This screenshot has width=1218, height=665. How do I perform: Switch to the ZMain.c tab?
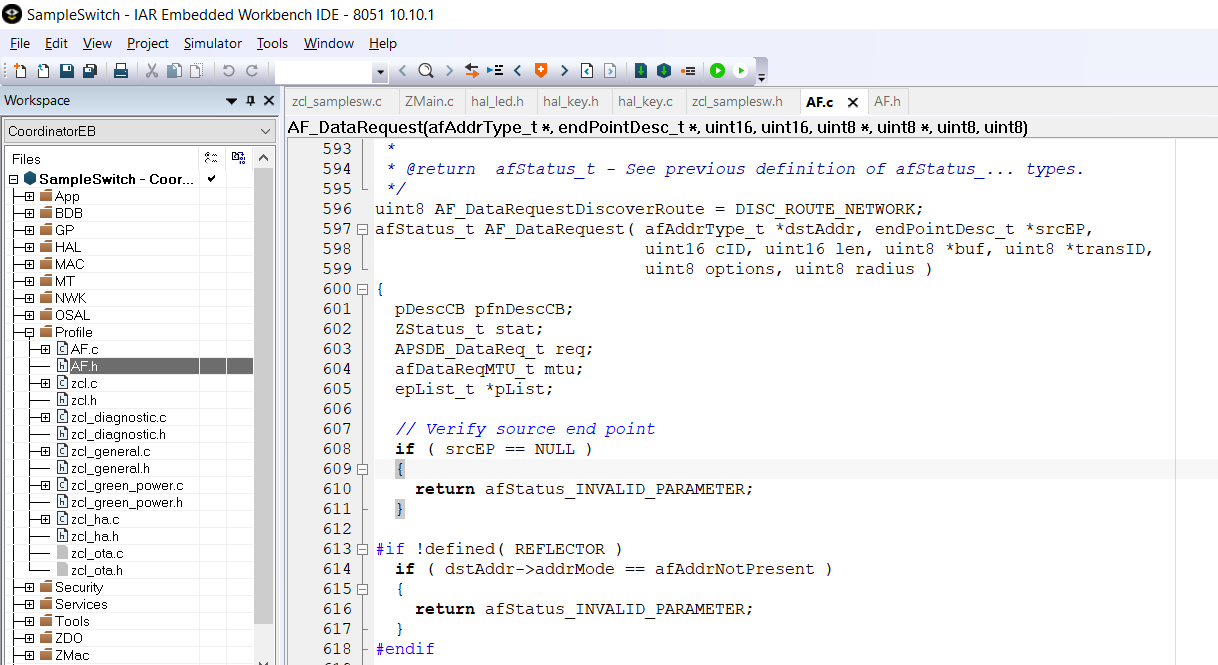[x=429, y=101]
